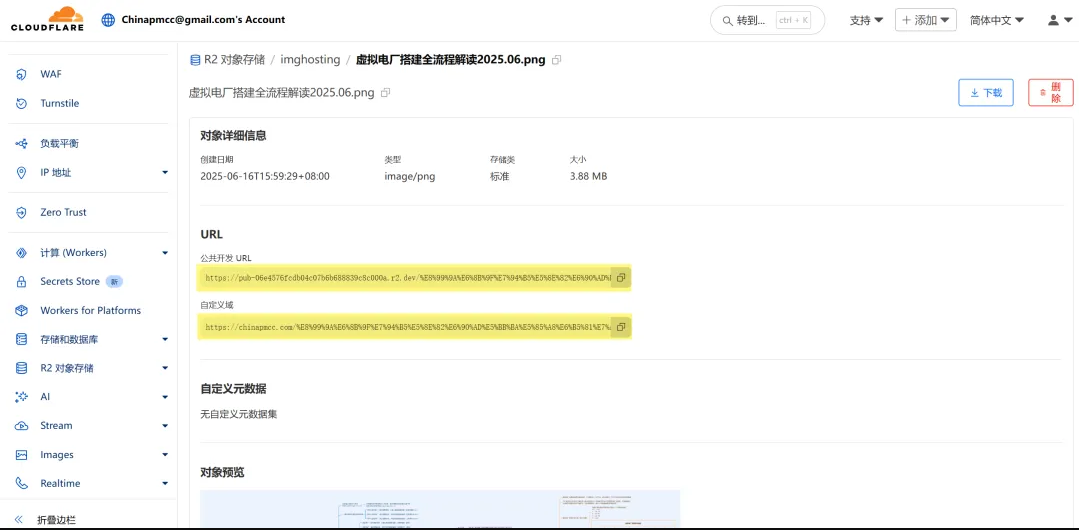Expand the R2 对象存储 submenu arrow
This screenshot has height=530, width=1079.
coord(165,368)
